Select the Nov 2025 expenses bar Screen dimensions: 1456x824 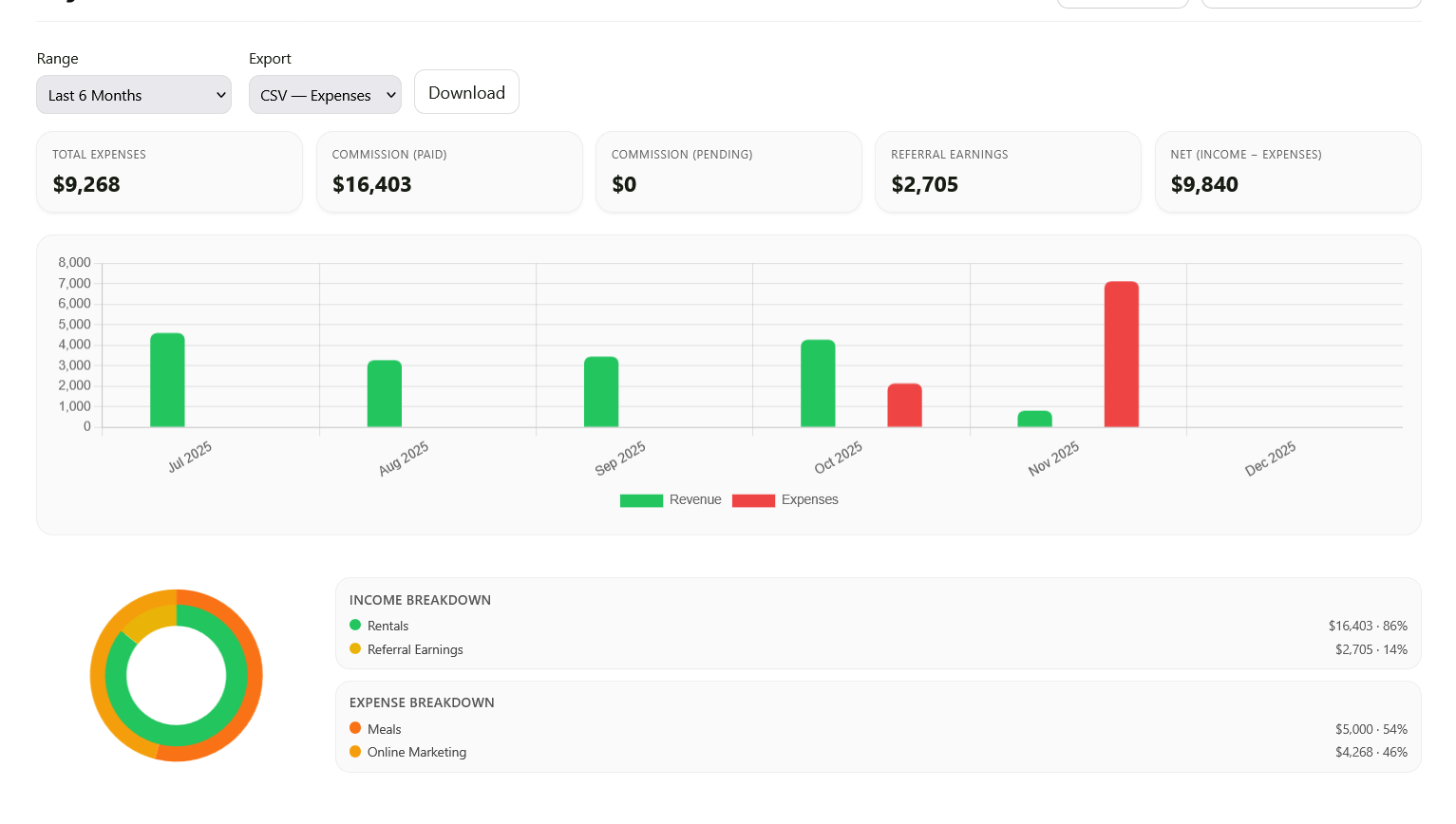pos(1122,356)
